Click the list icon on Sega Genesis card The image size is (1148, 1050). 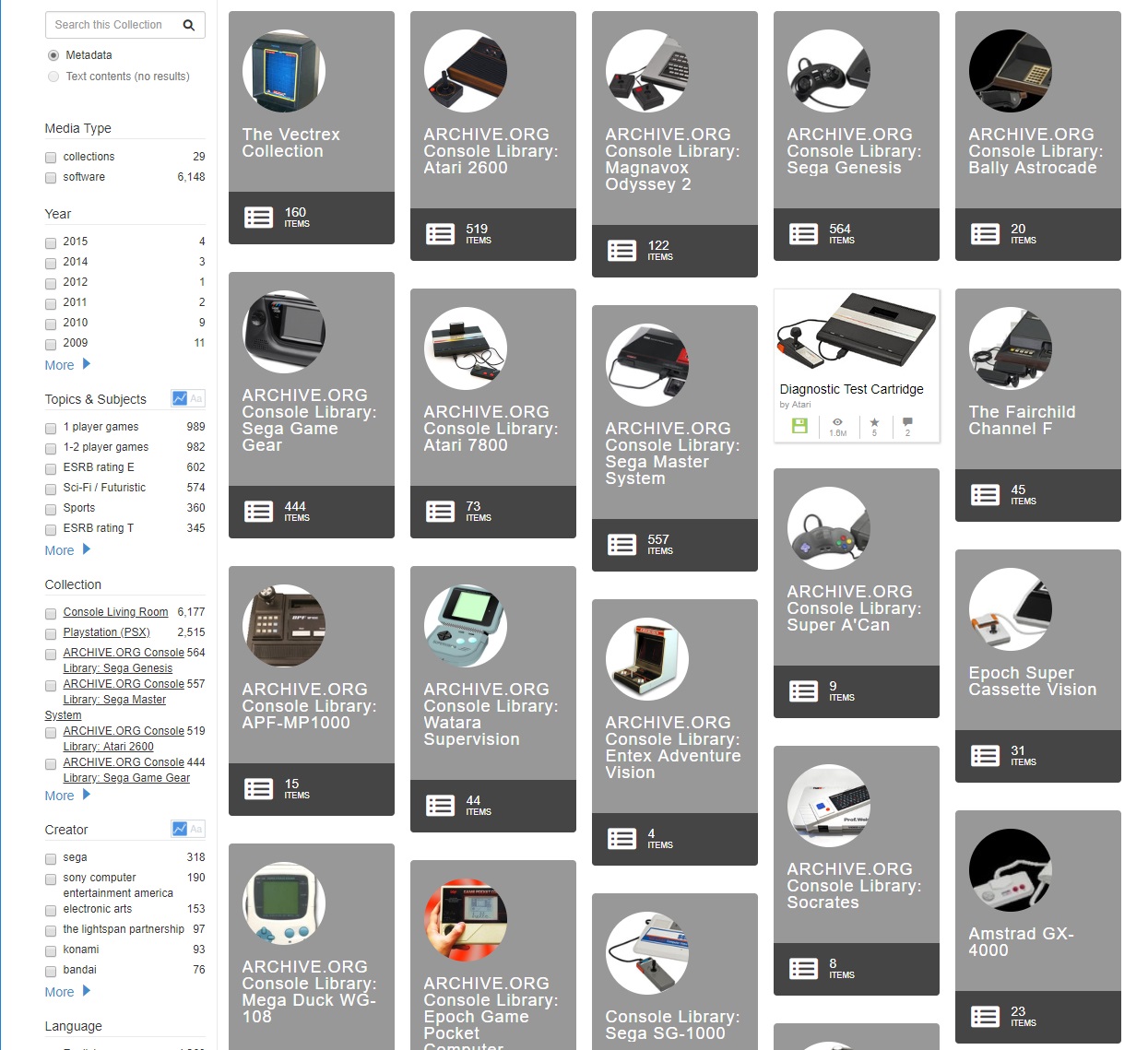coord(803,234)
